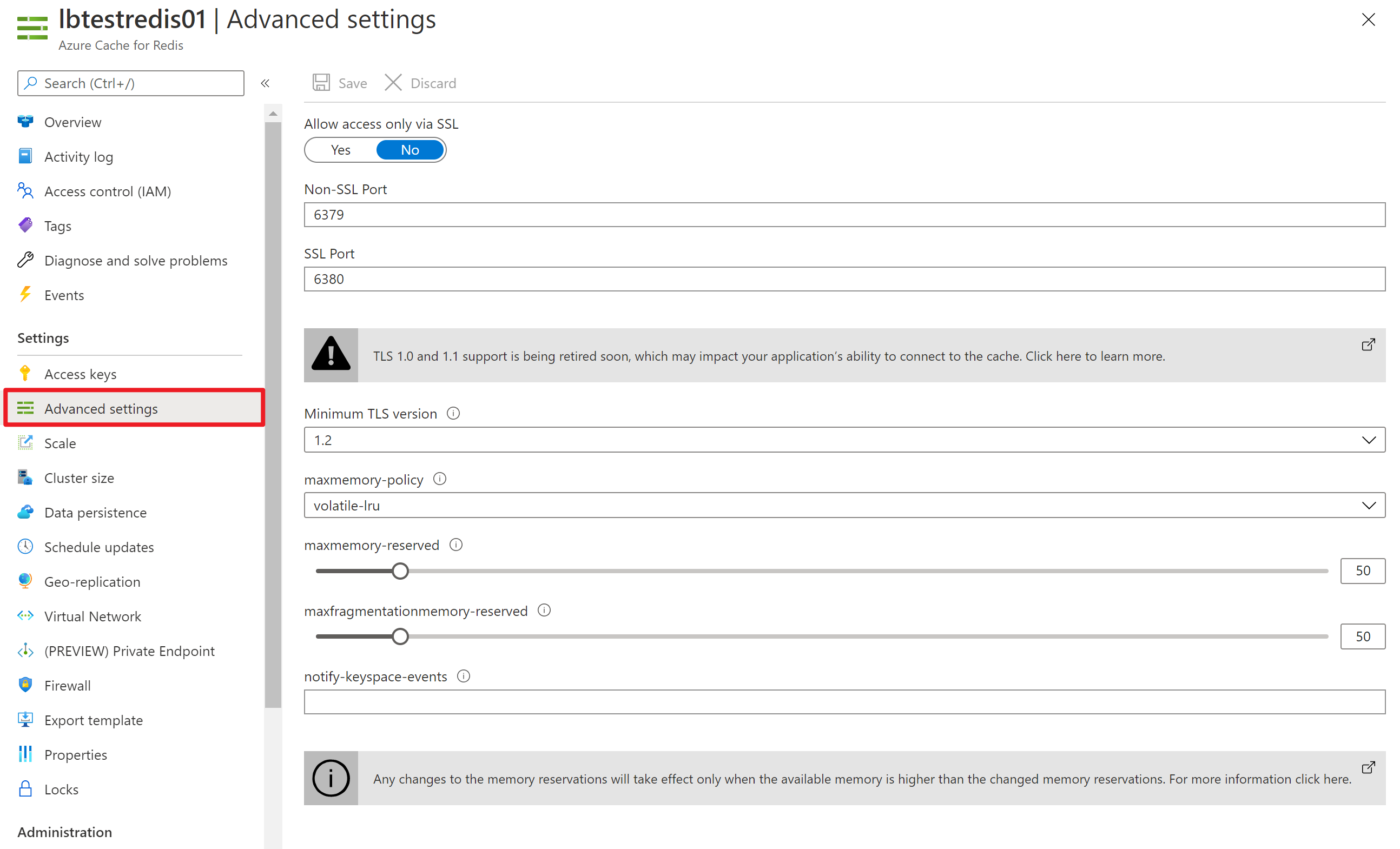This screenshot has height=849, width=1400.
Task: Click info icon beside maxmemory-policy
Action: 439,479
